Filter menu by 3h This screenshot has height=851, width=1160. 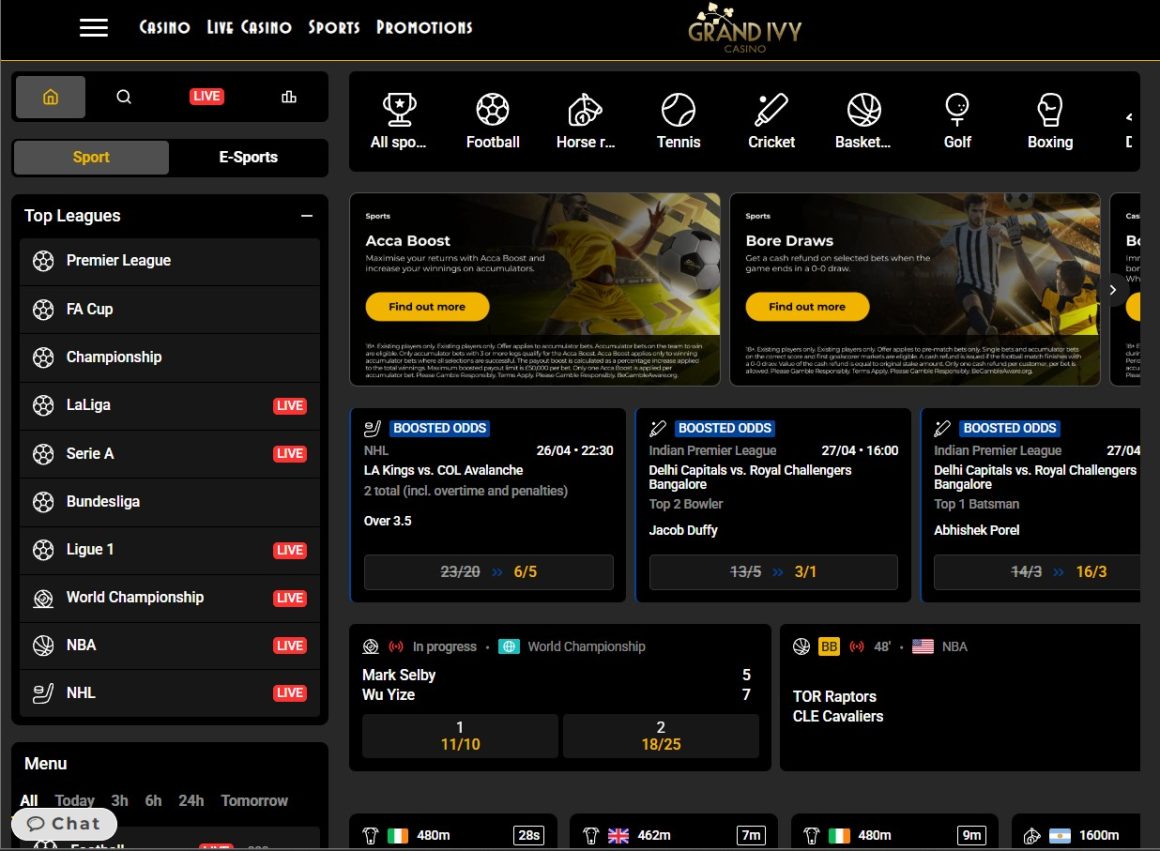point(119,801)
